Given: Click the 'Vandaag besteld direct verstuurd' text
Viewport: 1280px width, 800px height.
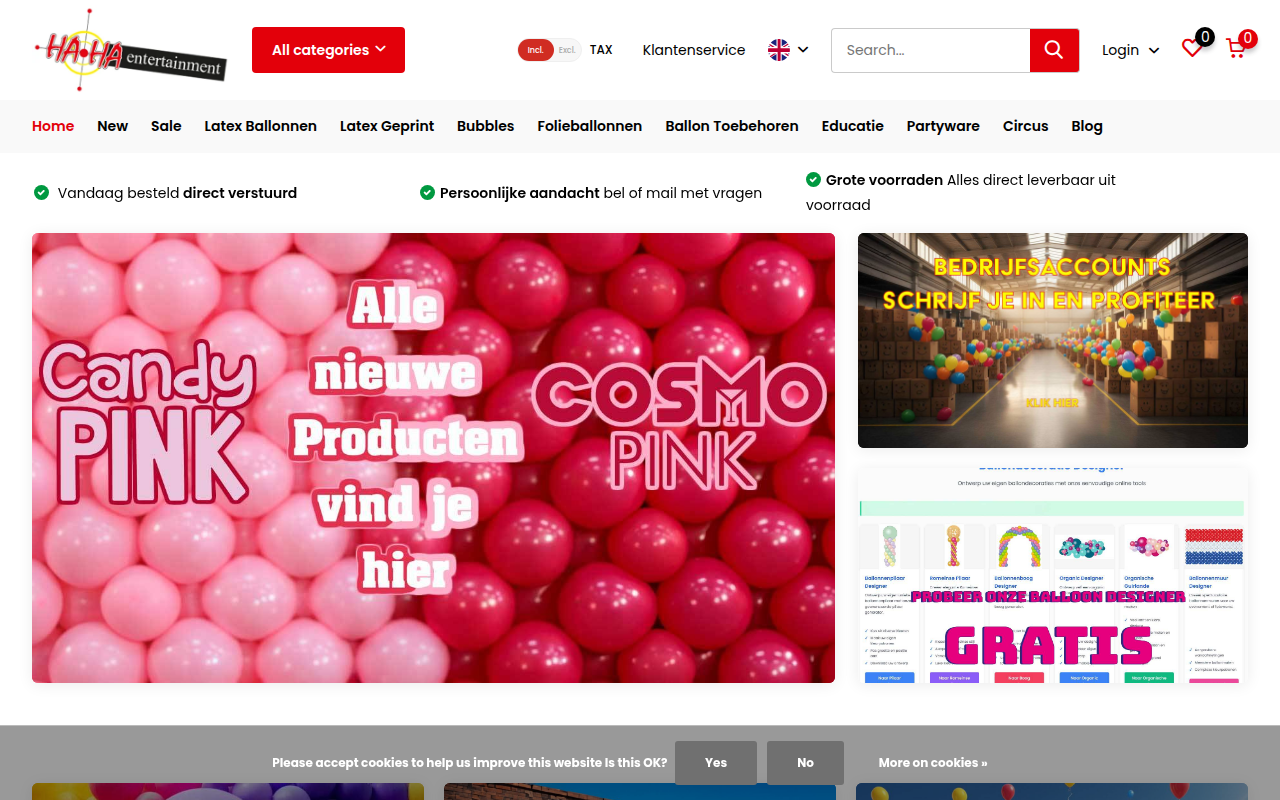Looking at the screenshot, I should tap(177, 193).
